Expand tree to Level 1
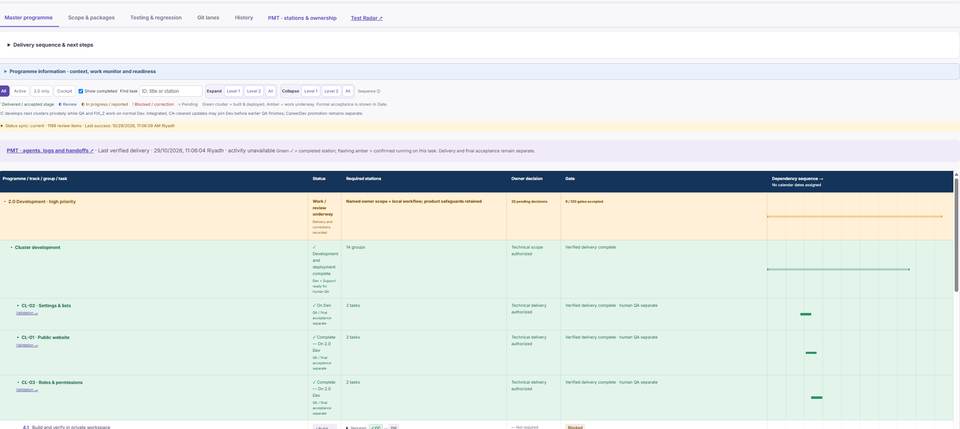 [233, 91]
